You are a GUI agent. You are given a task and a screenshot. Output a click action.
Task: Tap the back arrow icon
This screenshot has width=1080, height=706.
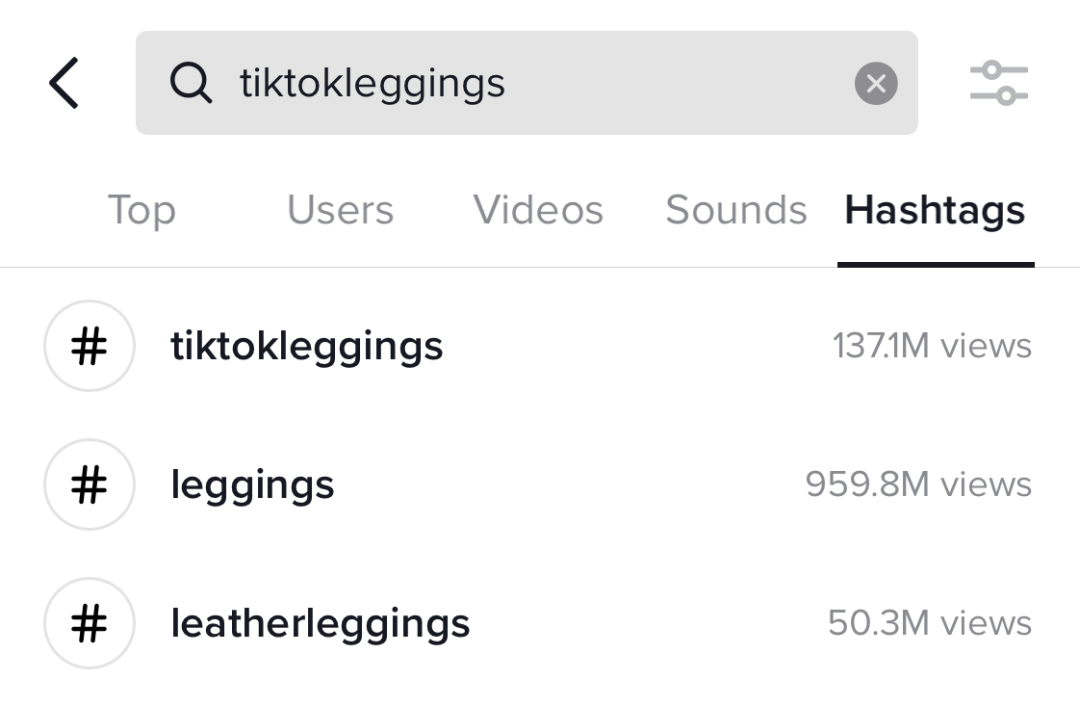click(64, 83)
